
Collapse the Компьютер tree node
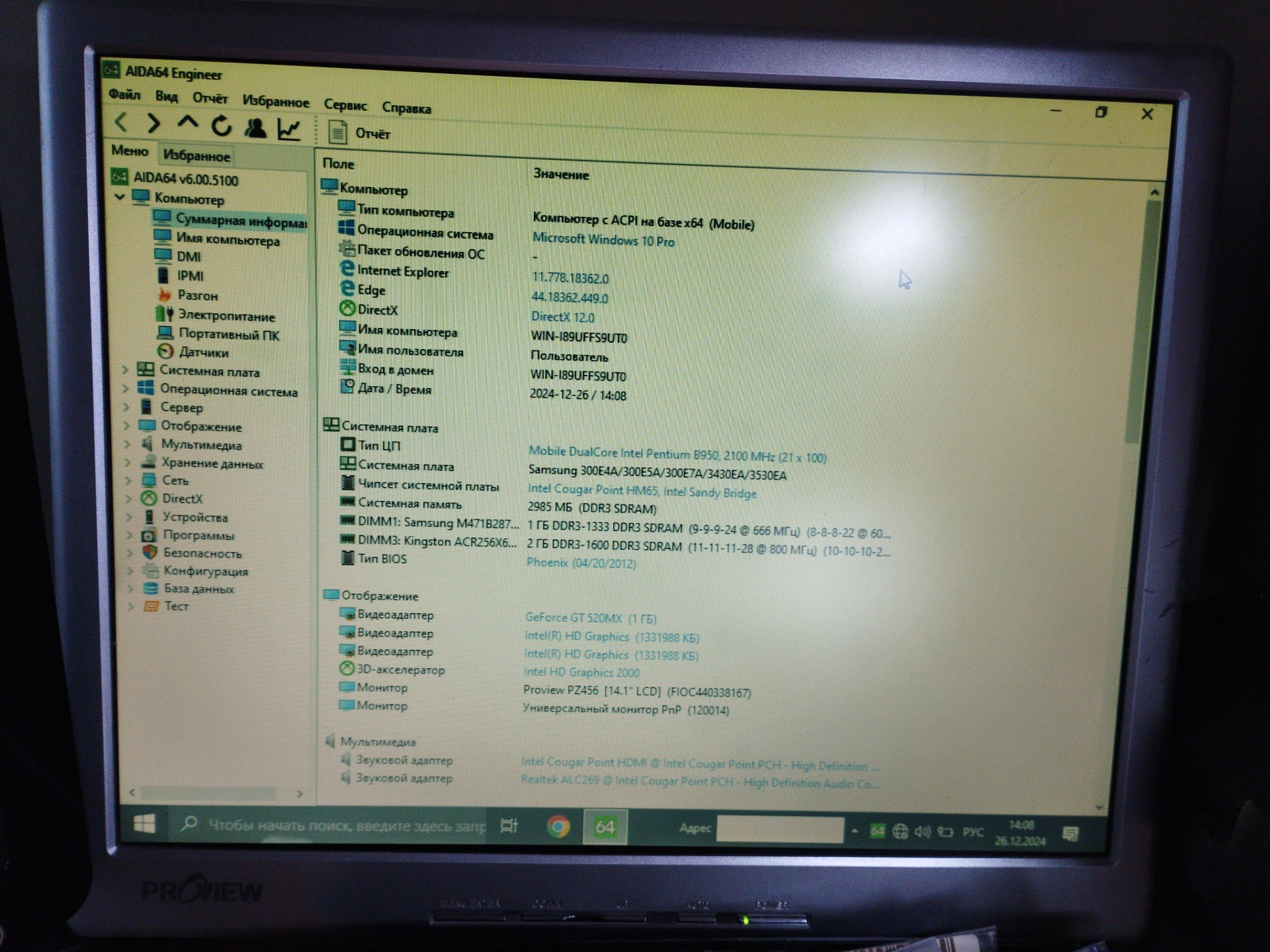click(120, 197)
